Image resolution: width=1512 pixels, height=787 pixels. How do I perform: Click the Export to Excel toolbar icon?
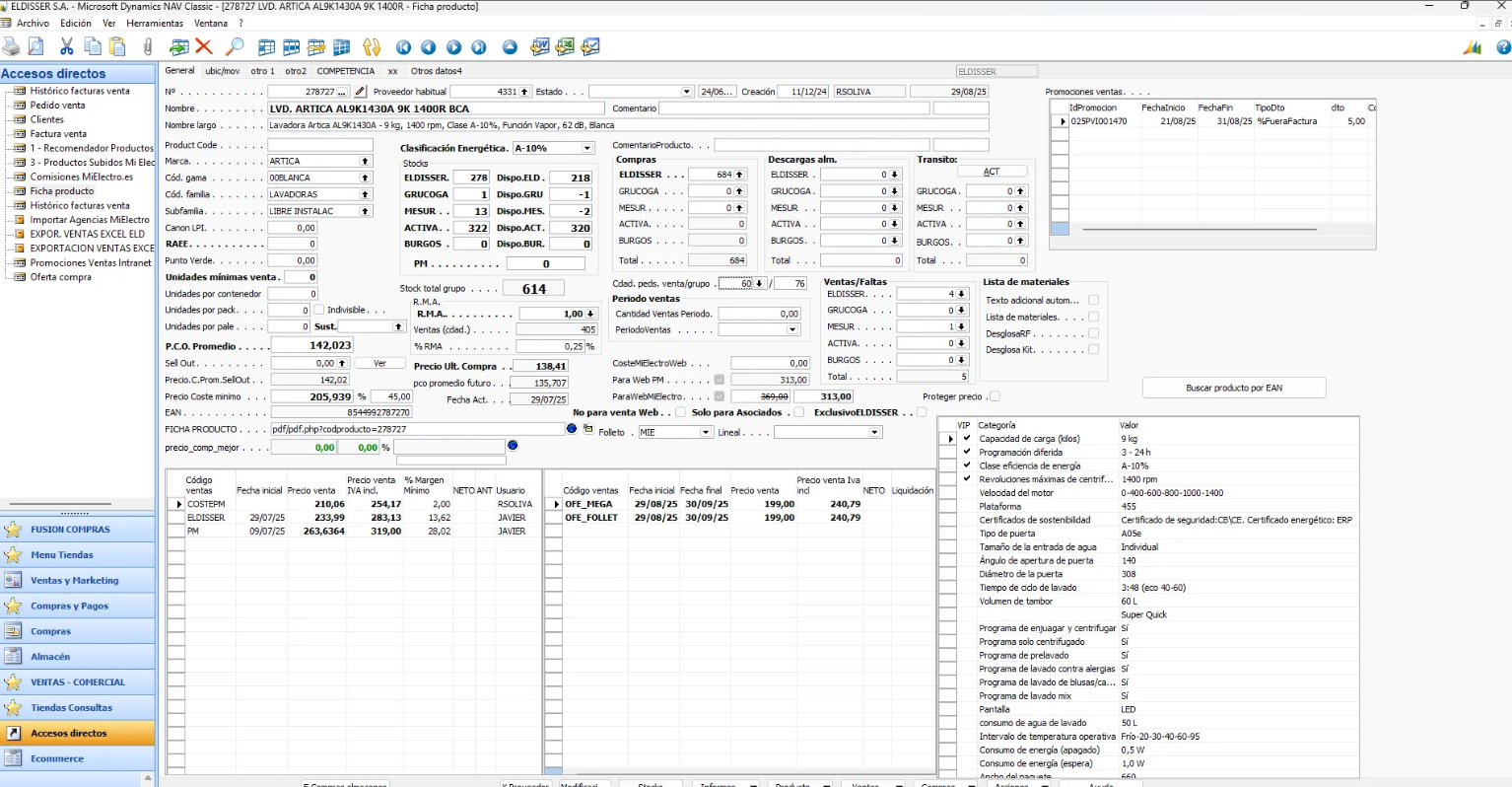pos(565,46)
